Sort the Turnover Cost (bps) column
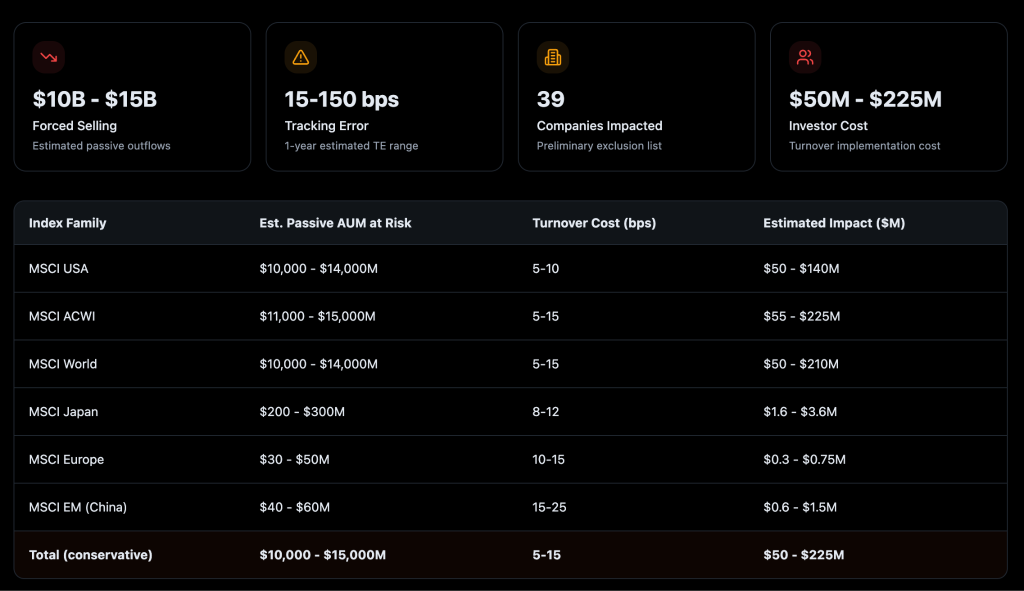Viewport: 1024px width, 591px height. click(x=594, y=223)
